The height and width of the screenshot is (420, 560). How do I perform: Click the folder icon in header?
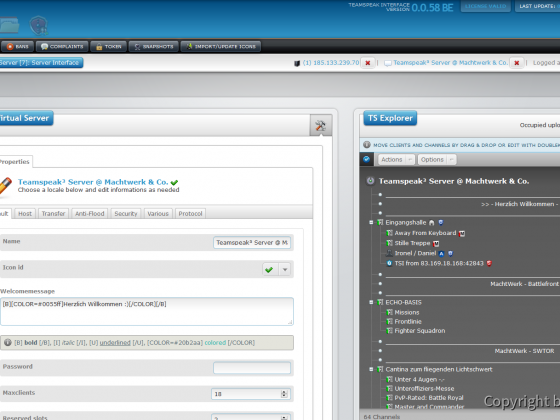[x=9, y=25]
